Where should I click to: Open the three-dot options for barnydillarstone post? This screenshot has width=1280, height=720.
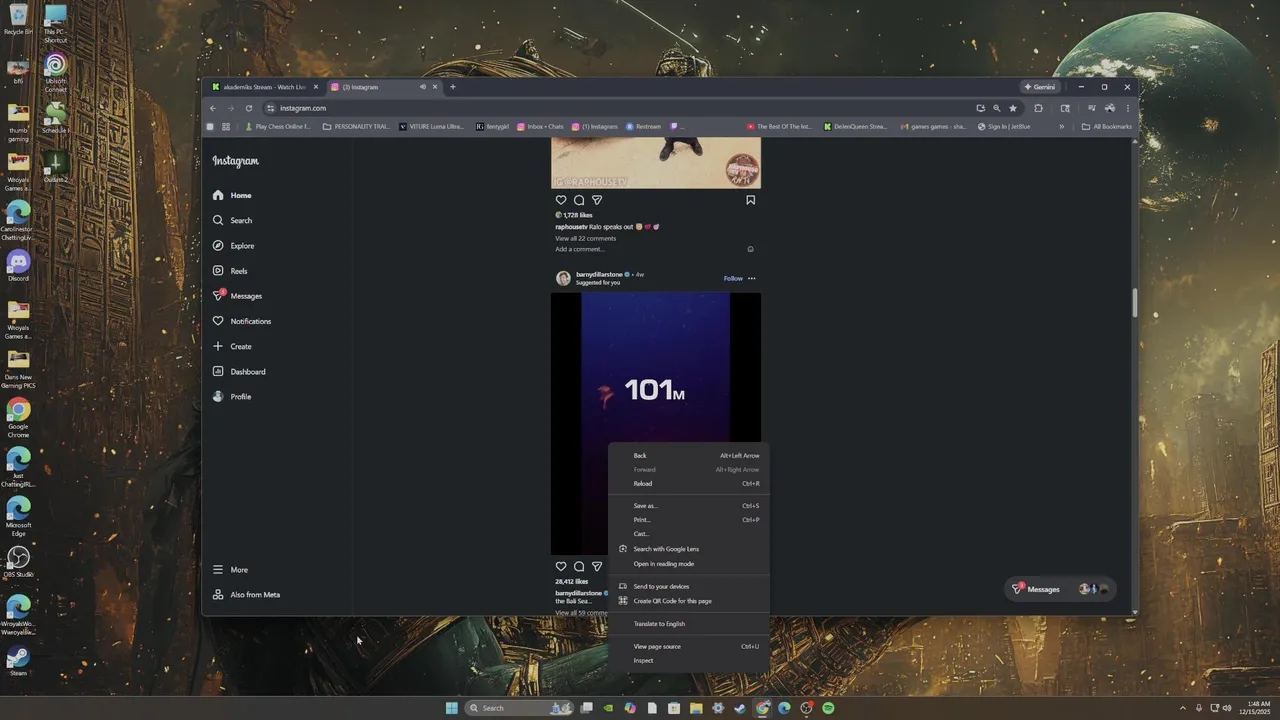pos(752,278)
